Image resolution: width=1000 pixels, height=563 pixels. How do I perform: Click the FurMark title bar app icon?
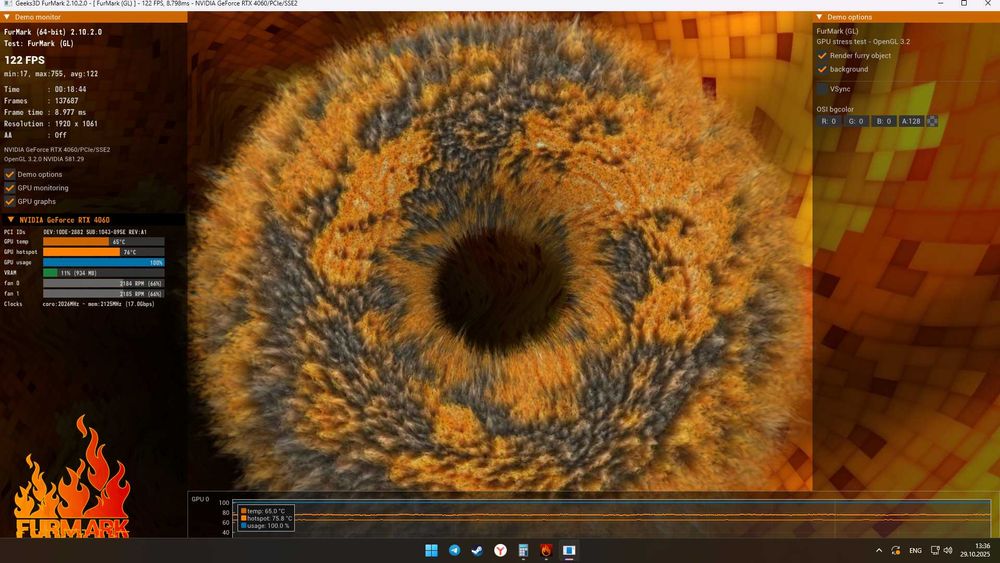[8, 4]
